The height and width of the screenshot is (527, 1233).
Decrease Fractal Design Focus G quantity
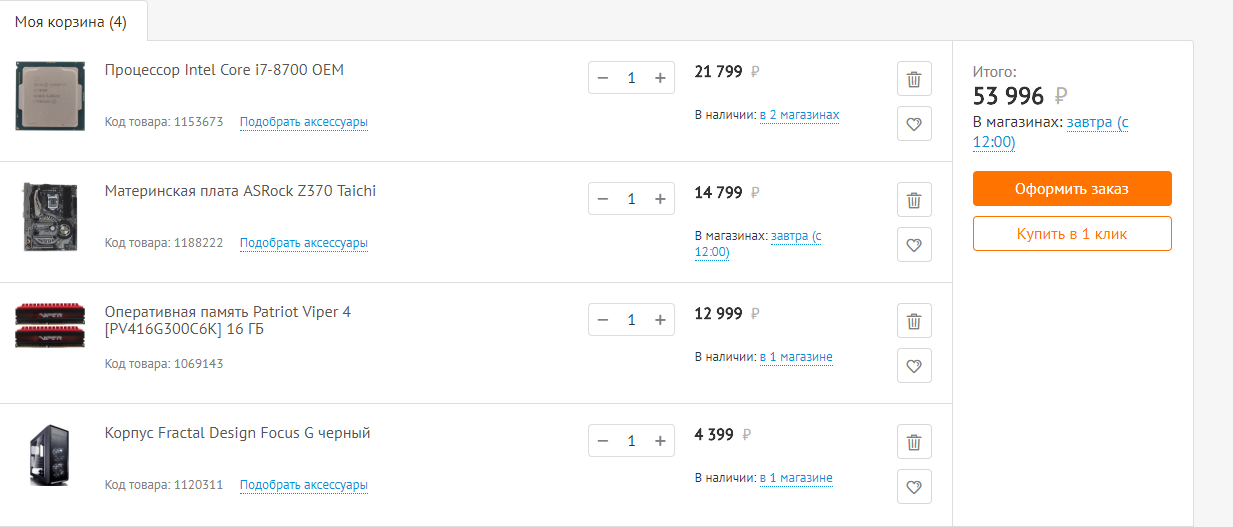(603, 441)
